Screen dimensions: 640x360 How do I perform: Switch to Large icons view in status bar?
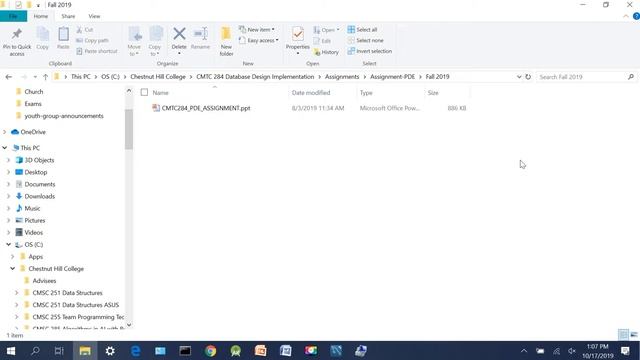[x=634, y=335]
